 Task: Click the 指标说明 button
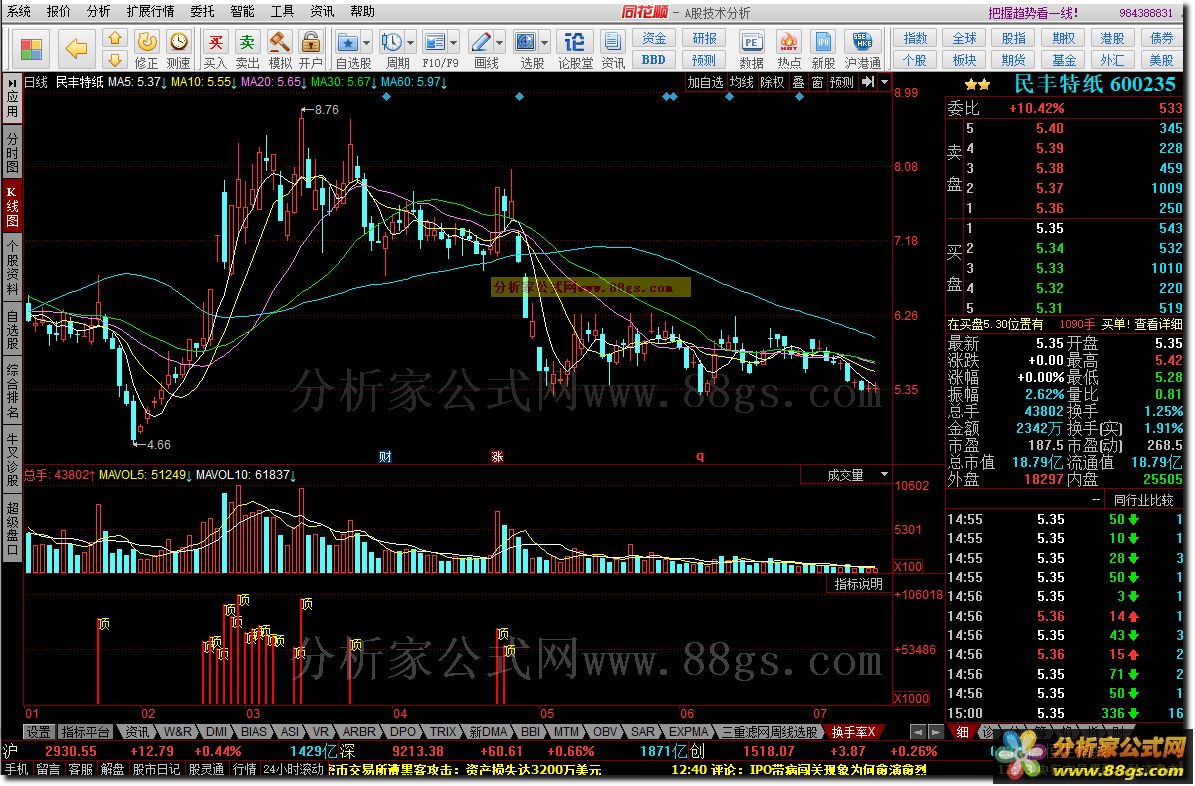click(858, 584)
